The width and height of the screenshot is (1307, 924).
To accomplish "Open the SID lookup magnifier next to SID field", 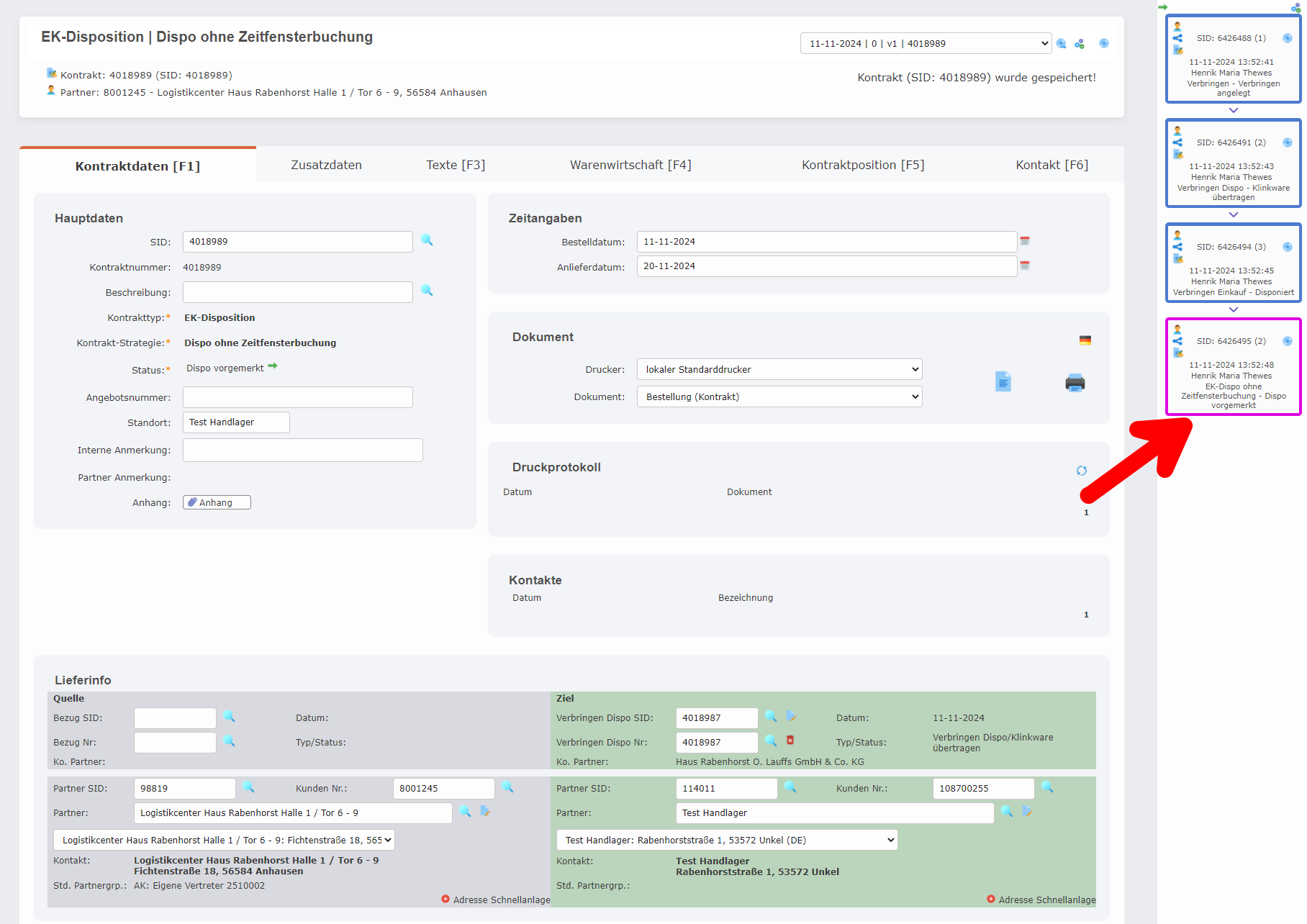I will coord(427,241).
